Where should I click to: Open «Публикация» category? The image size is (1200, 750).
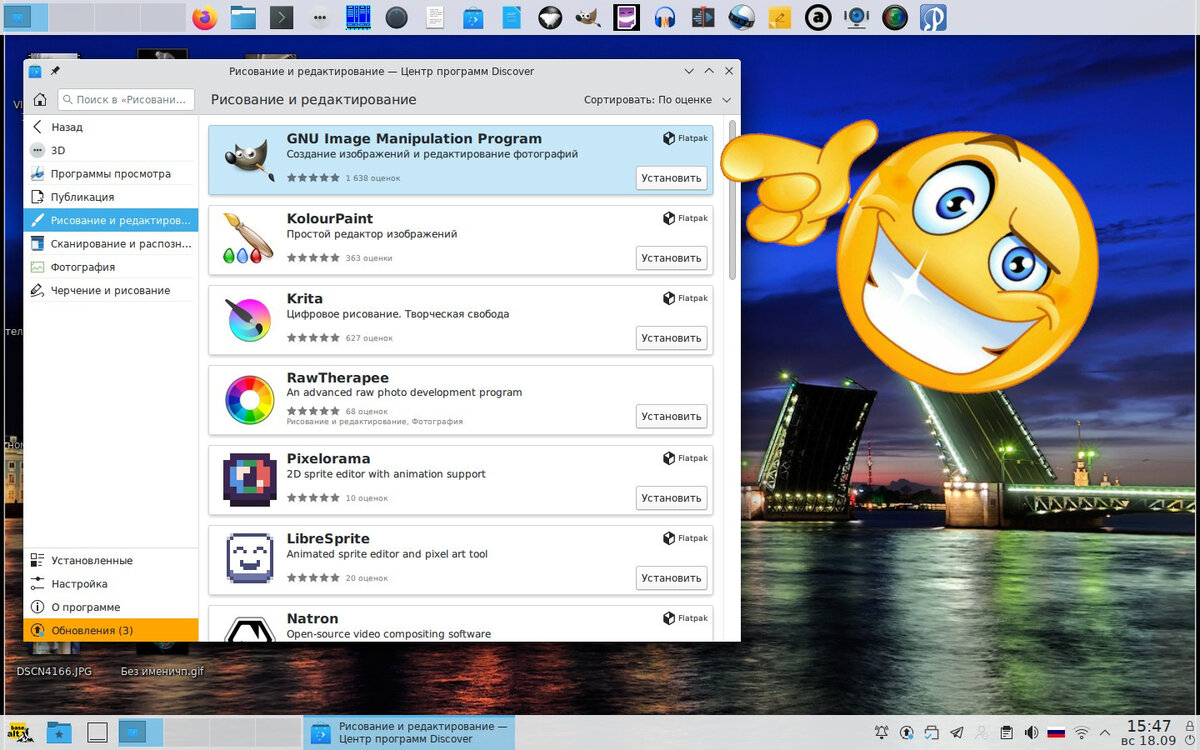(x=111, y=197)
